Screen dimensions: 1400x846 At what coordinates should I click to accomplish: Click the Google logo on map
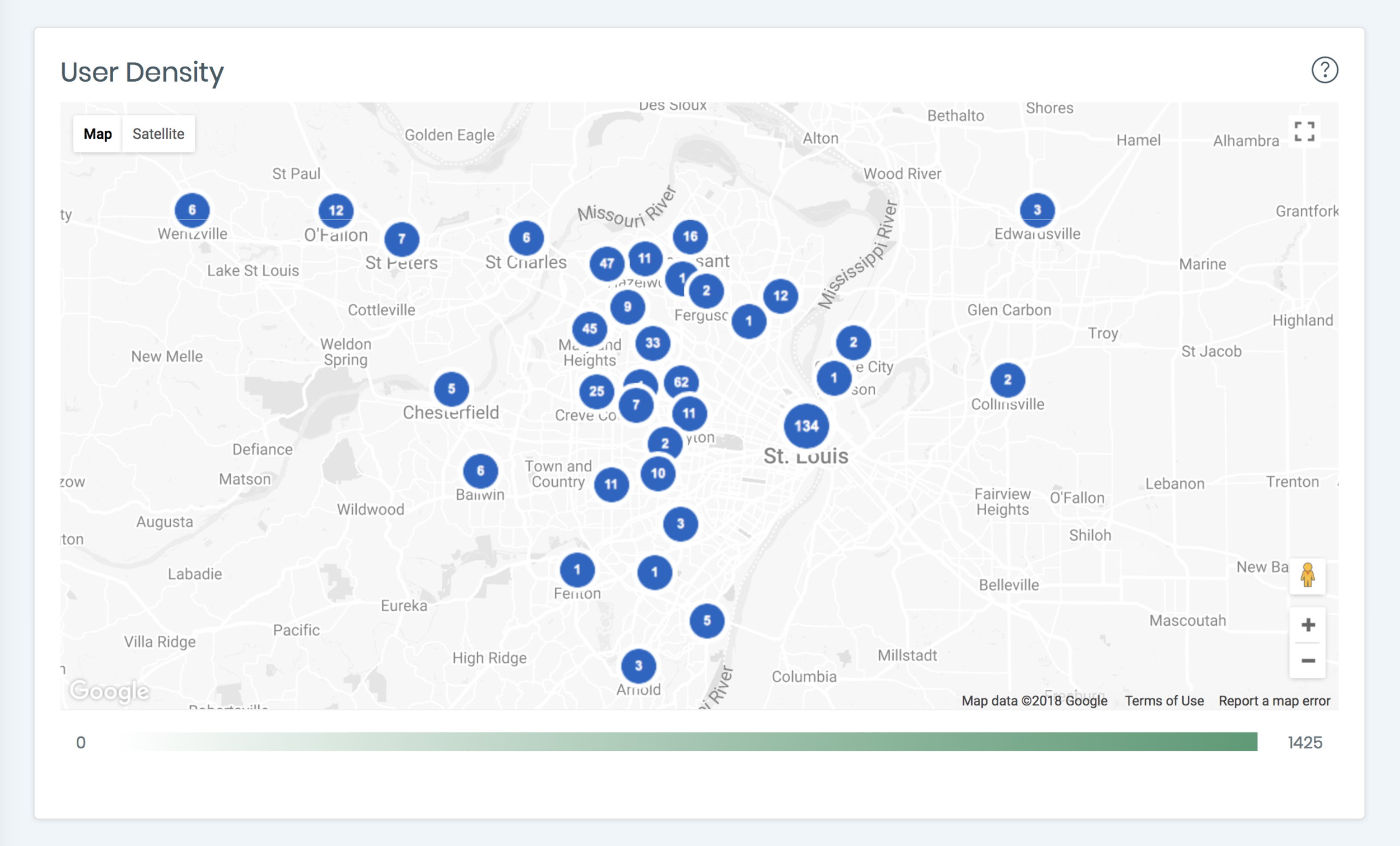pyautogui.click(x=109, y=691)
